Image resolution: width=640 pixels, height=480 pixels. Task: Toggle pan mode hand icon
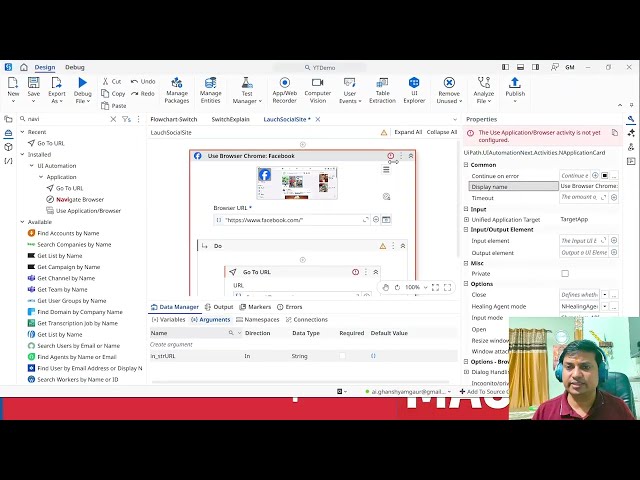[x=386, y=287]
